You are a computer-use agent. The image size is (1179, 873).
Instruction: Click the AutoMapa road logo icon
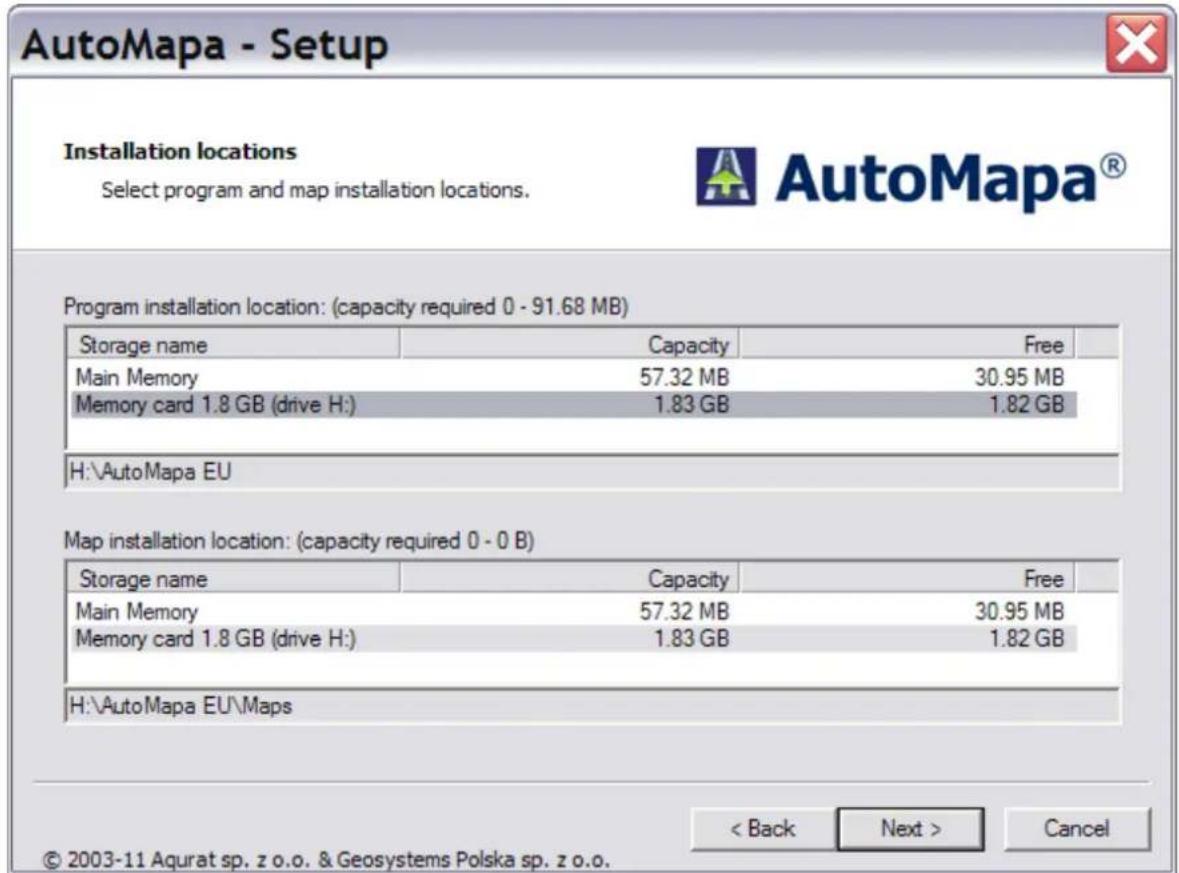(726, 177)
